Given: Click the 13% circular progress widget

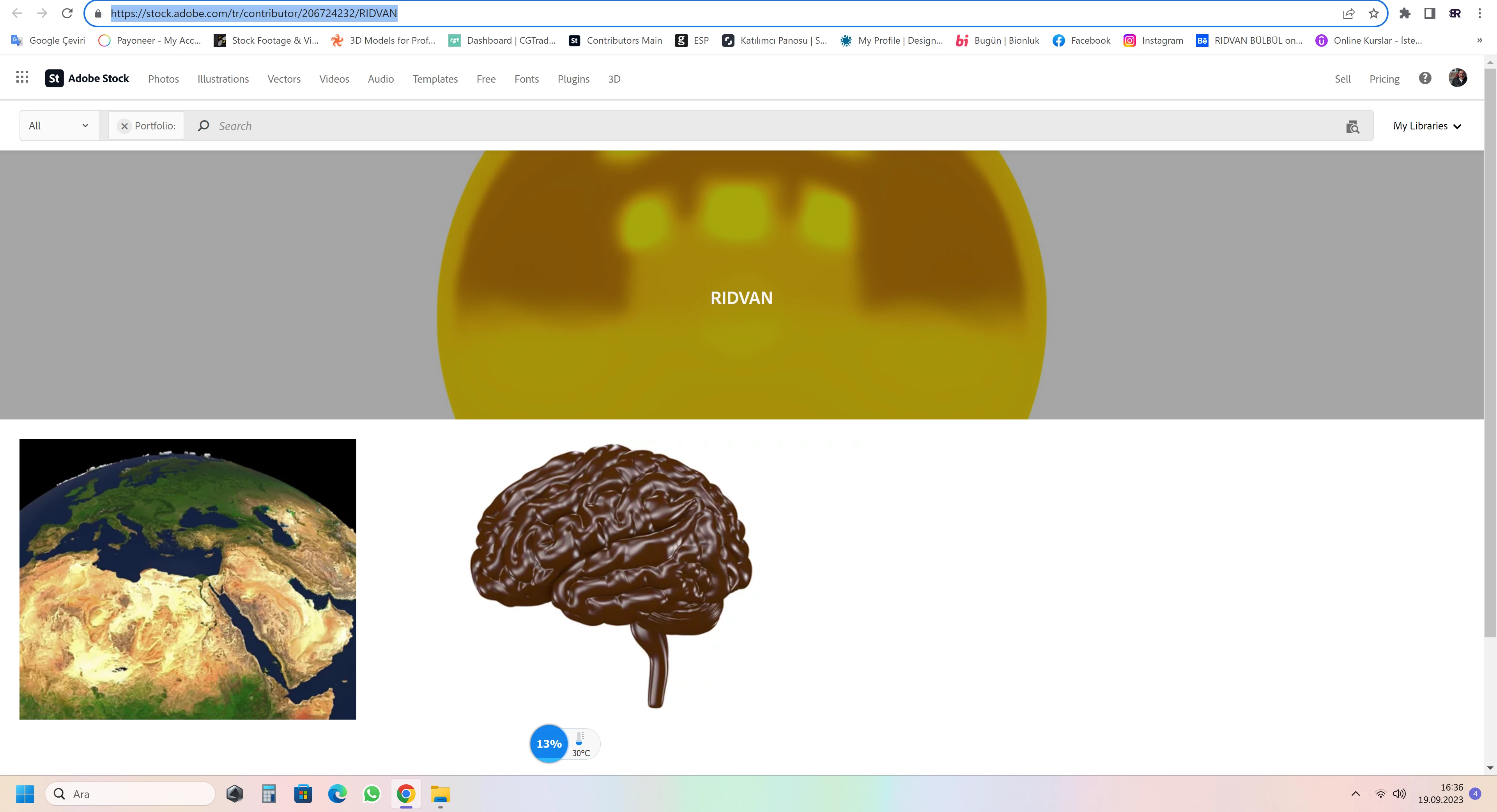Looking at the screenshot, I should [549, 743].
